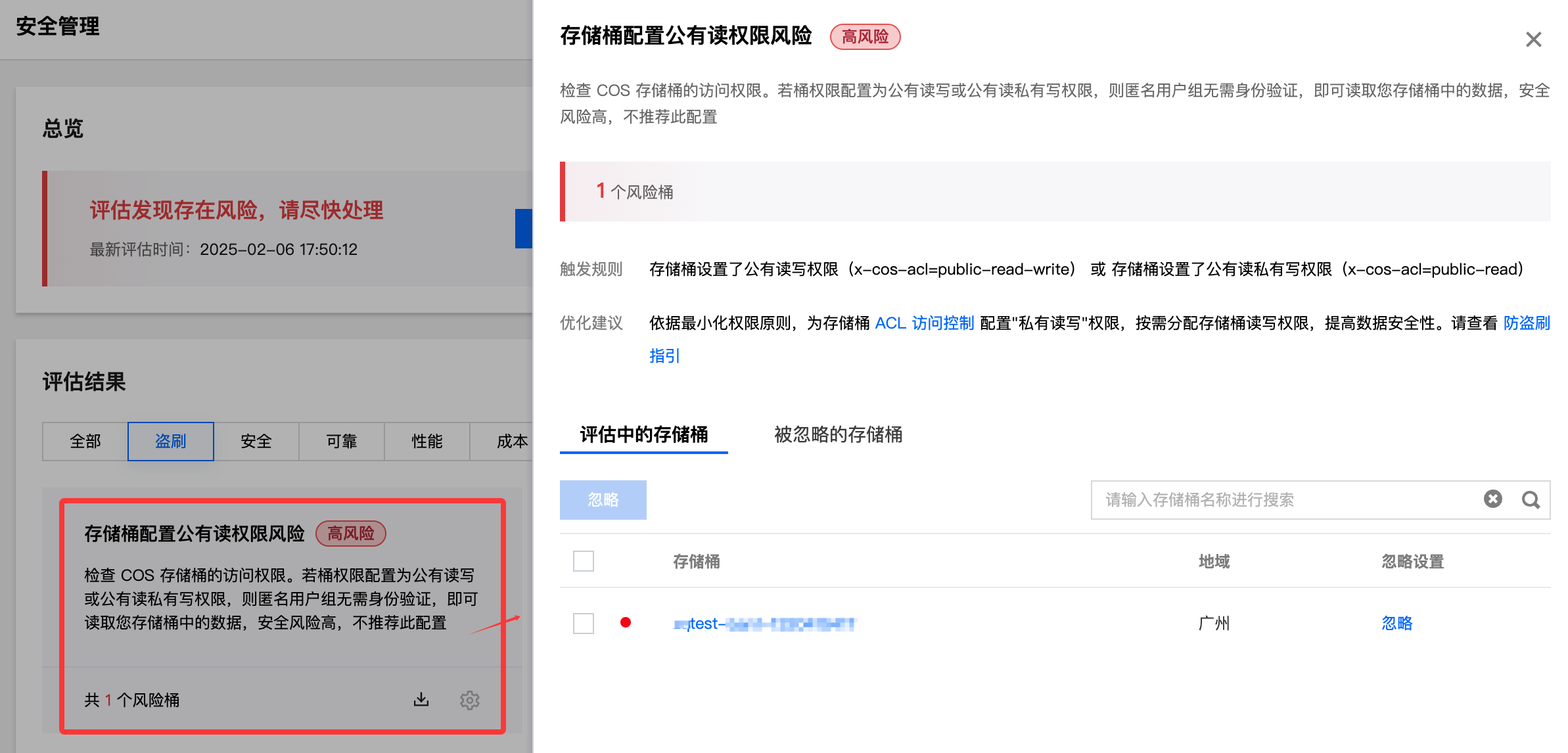Select the 评估中的存储桶 tab
1568x753 pixels.
643,434
